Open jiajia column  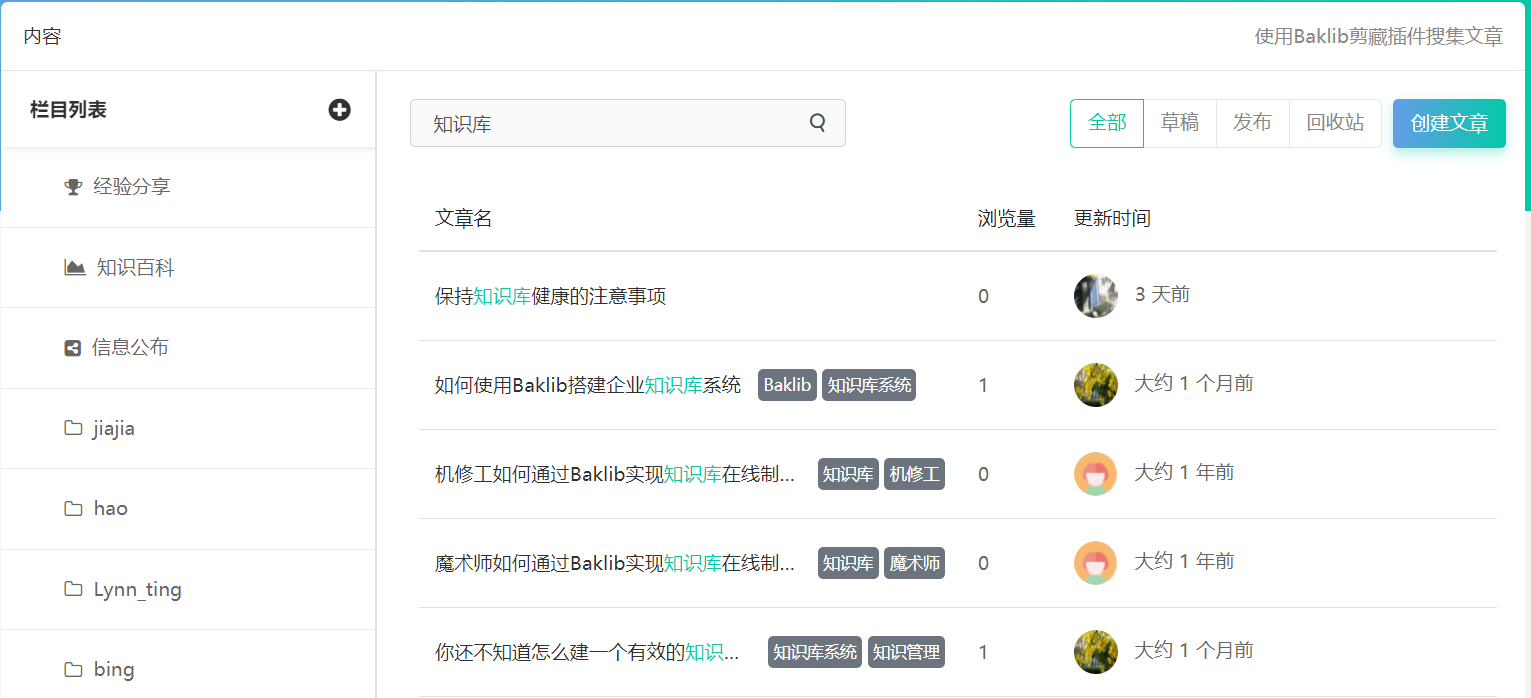pyautogui.click(x=188, y=428)
